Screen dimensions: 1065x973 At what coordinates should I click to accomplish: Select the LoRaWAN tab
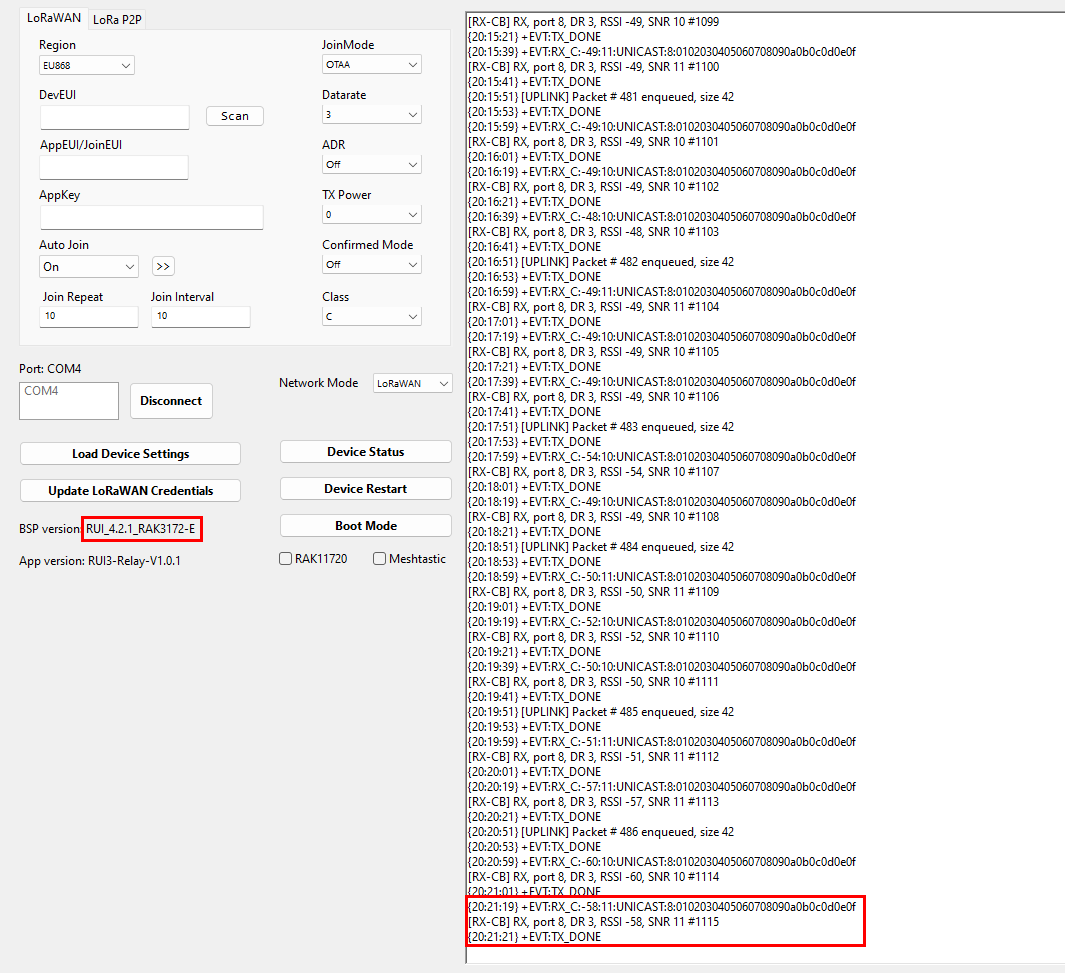[x=54, y=18]
